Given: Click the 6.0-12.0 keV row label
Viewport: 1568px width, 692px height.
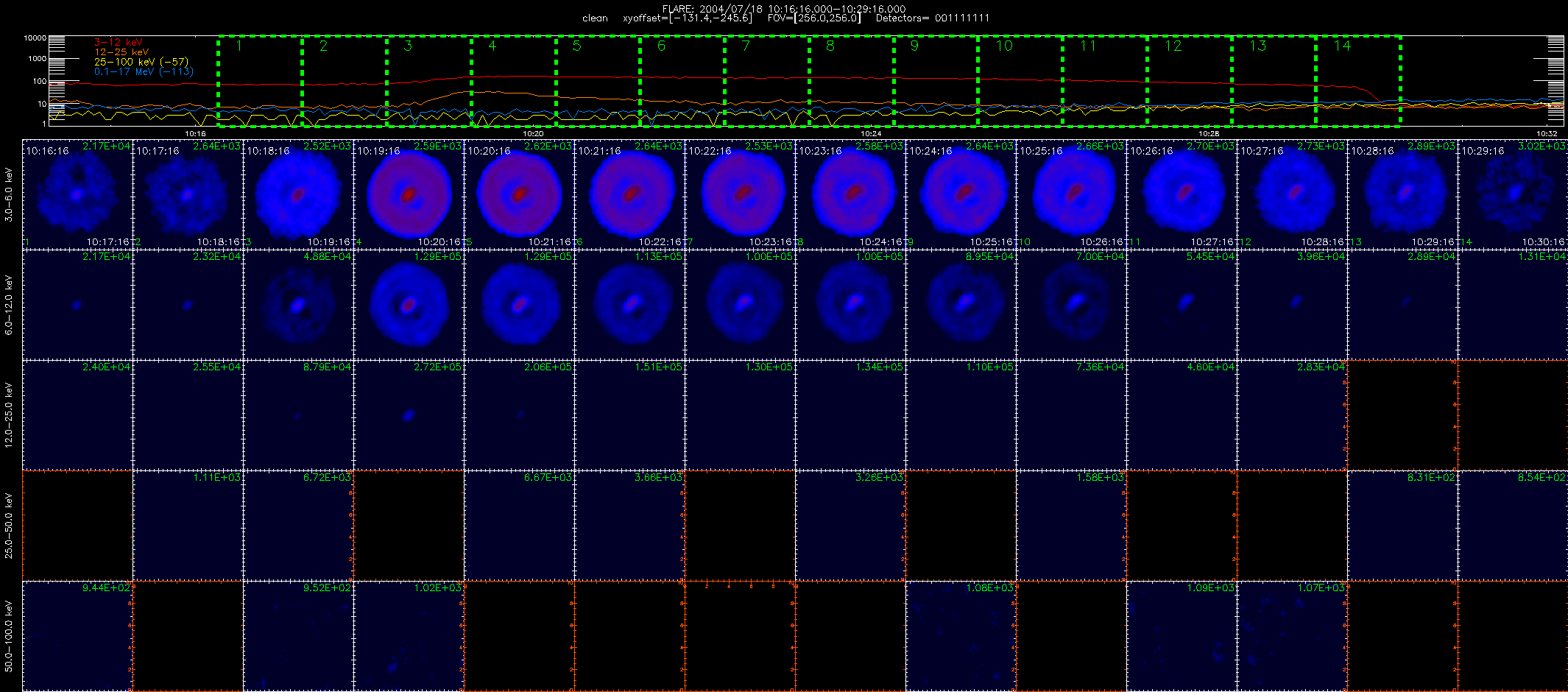Looking at the screenshot, I should tap(9, 305).
